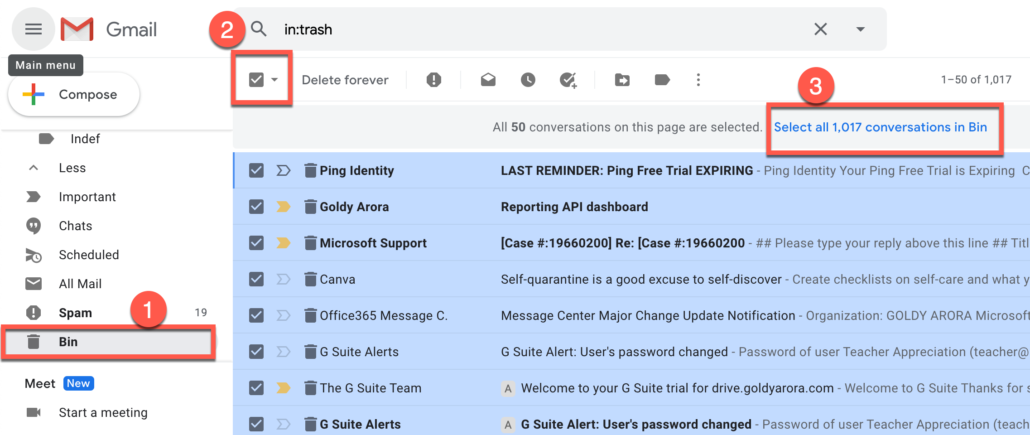Viewport: 1030px width, 435px height.
Task: Toggle importance marker on The G Suite Team email
Action: click(x=283, y=388)
